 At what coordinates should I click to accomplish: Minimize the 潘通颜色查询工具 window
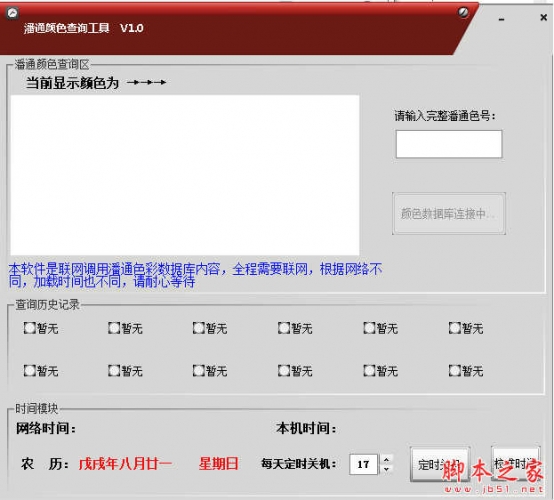(x=501, y=19)
